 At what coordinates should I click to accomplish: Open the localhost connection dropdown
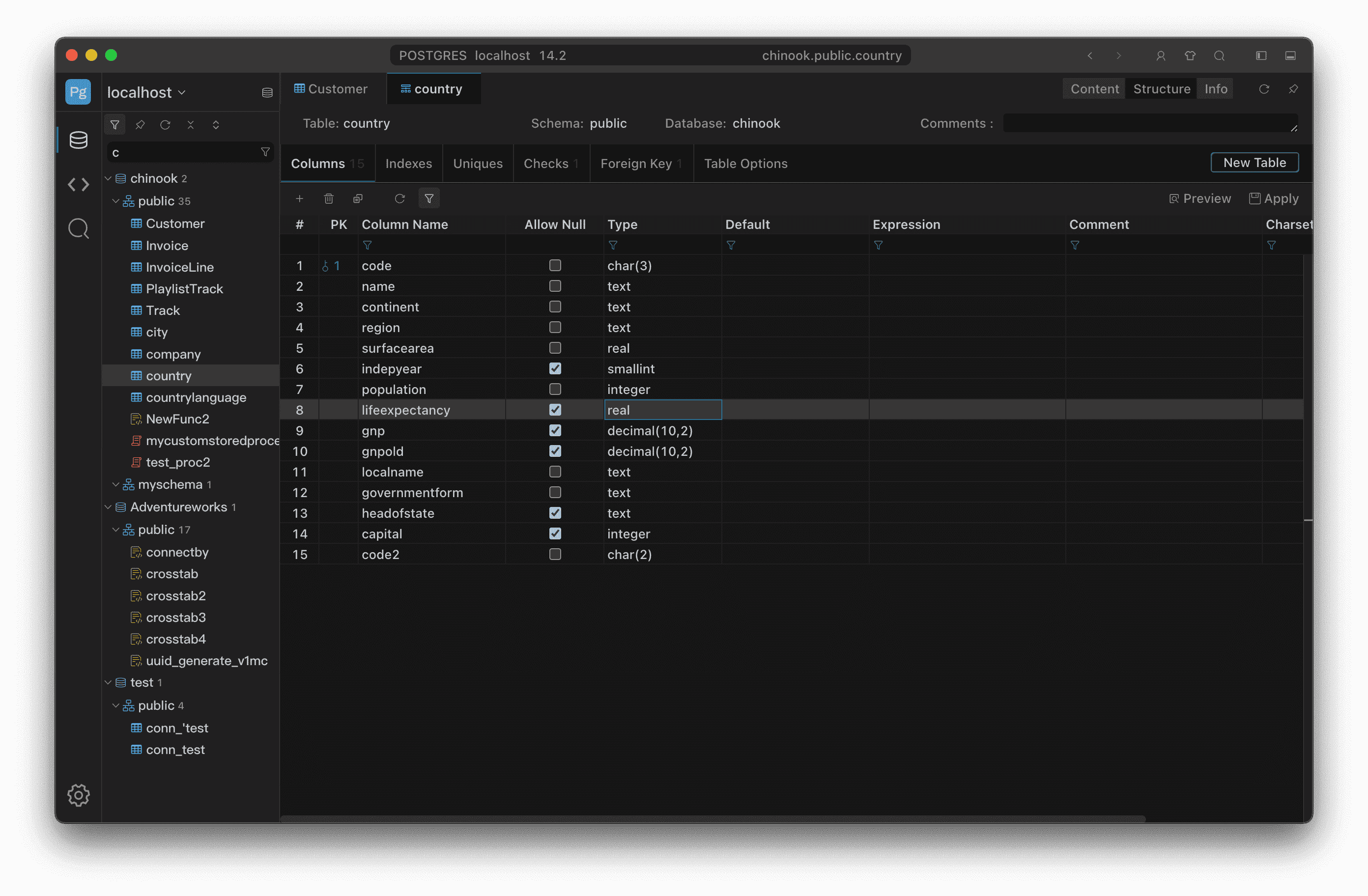coord(145,92)
